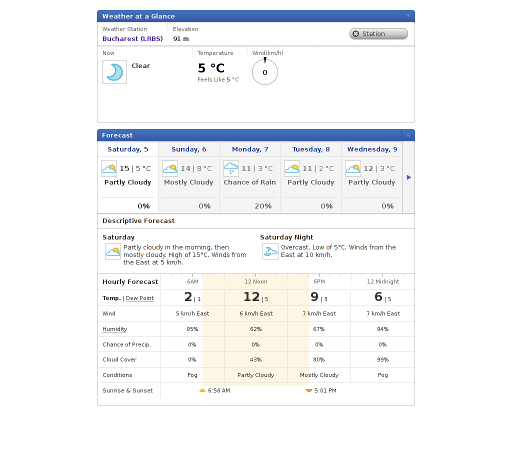Click Saturday's partly cloudy icon in day tabs
This screenshot has width=512, height=467.
click(x=109, y=168)
